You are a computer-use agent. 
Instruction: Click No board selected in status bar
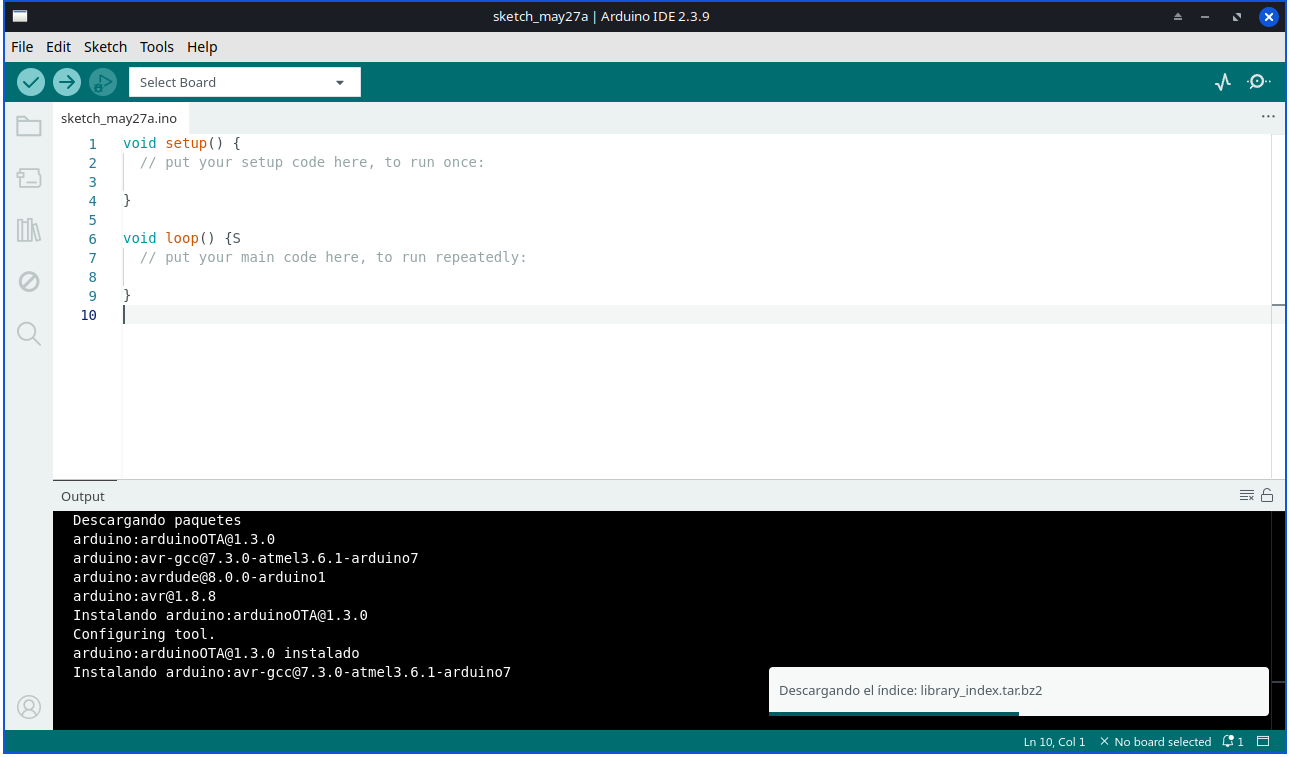pos(1155,742)
